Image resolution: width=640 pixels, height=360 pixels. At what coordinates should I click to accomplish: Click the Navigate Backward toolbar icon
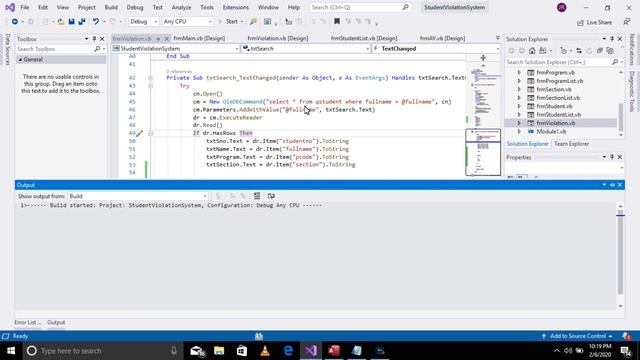click(14, 22)
